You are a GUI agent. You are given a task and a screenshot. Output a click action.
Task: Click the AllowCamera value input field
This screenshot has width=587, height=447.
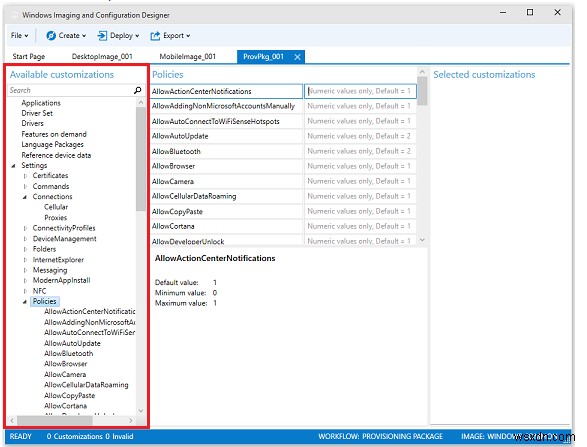(360, 181)
